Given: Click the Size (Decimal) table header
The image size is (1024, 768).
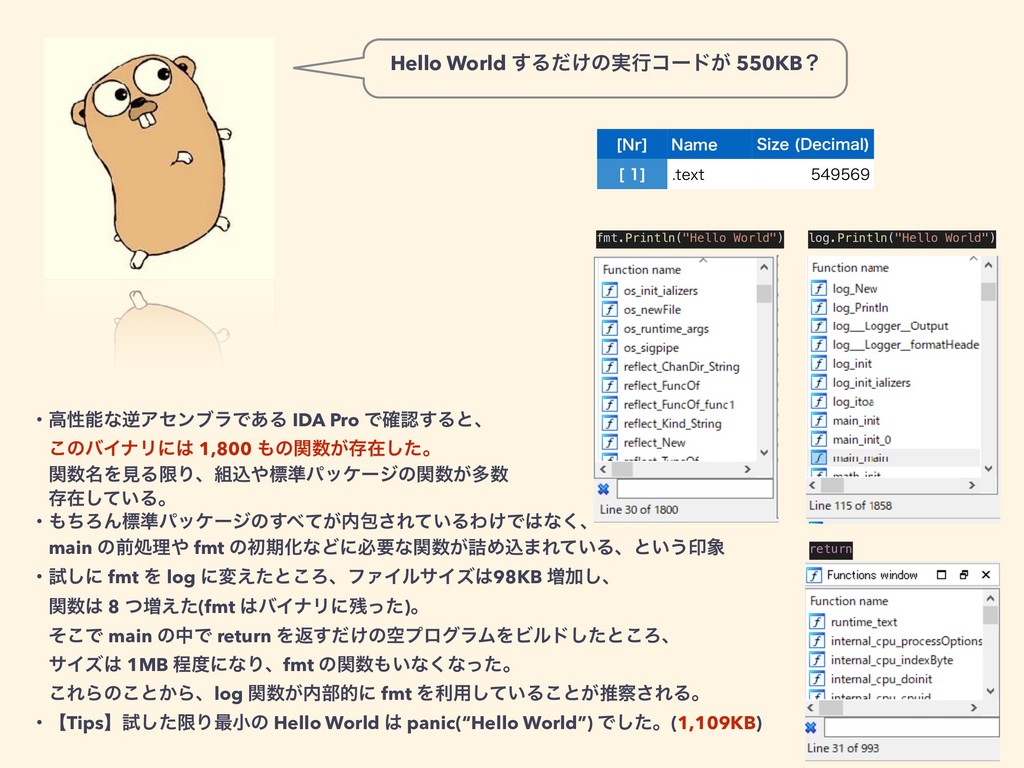Looking at the screenshot, I should click(x=812, y=144).
